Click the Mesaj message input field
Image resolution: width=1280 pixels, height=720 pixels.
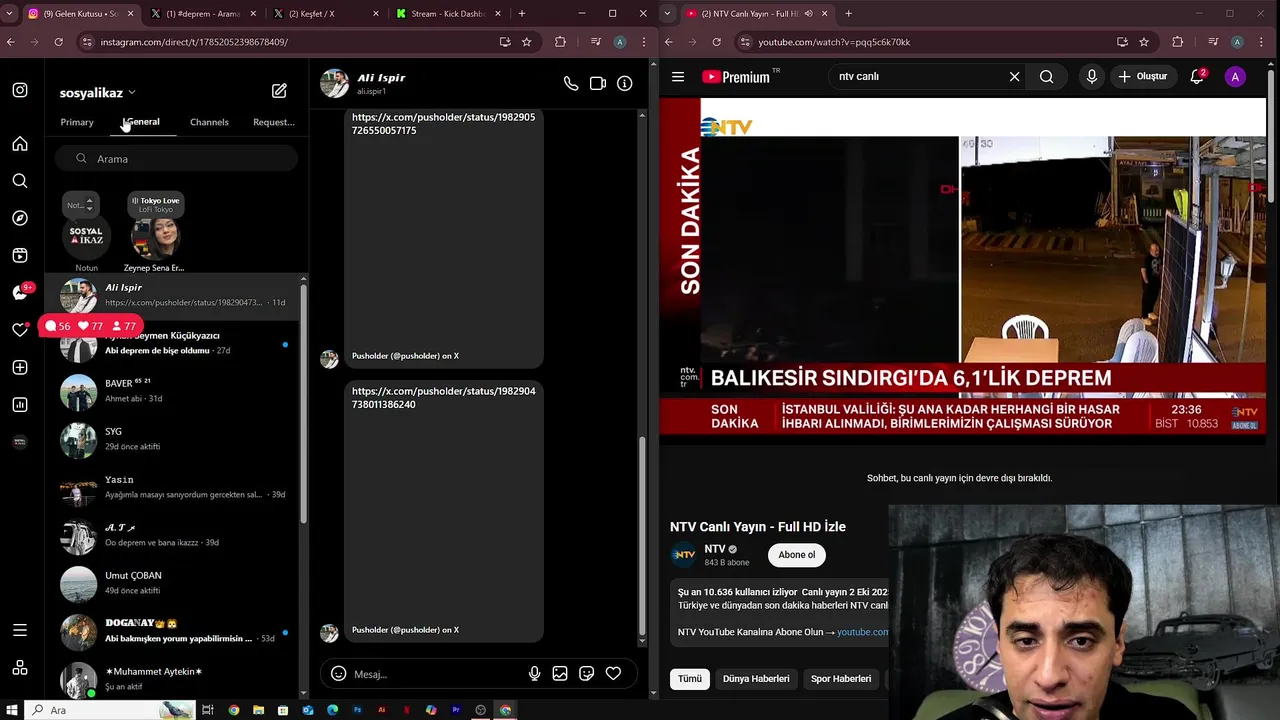pos(437,674)
